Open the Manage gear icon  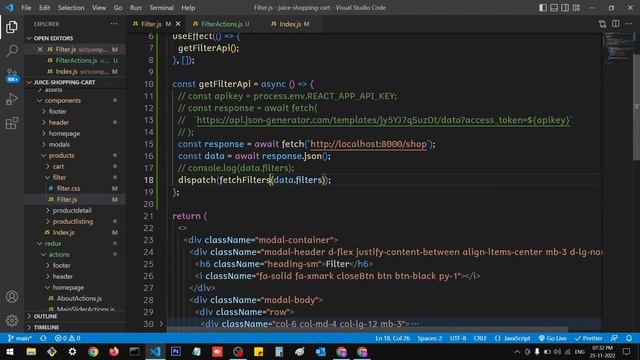point(11,320)
